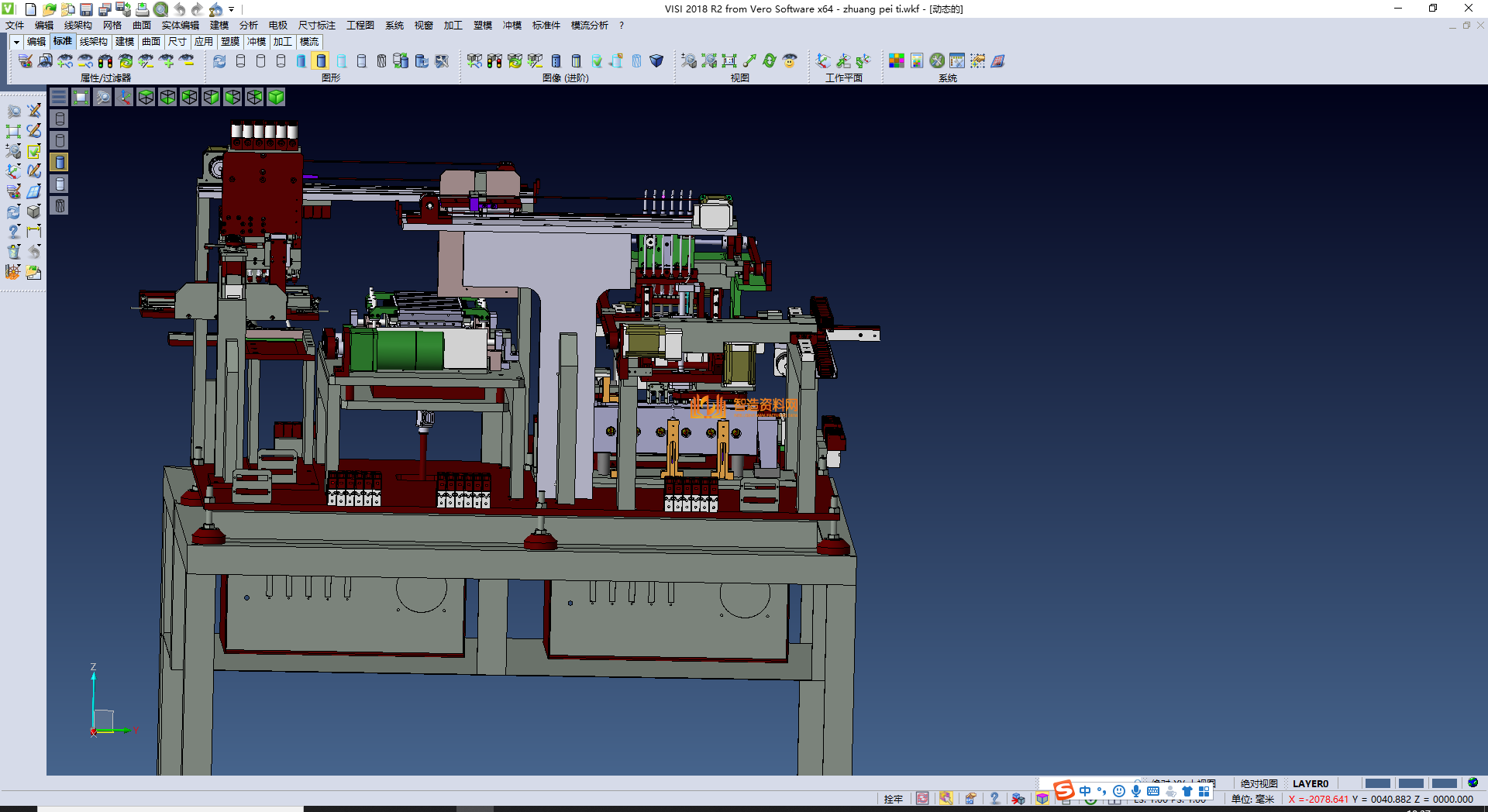Click the smiley face eye view icon

click(x=789, y=61)
